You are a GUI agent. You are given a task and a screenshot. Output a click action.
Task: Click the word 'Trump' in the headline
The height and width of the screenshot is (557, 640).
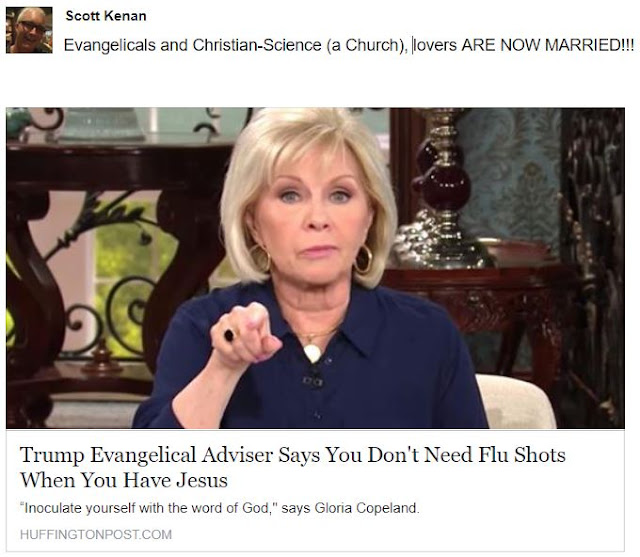coord(52,455)
